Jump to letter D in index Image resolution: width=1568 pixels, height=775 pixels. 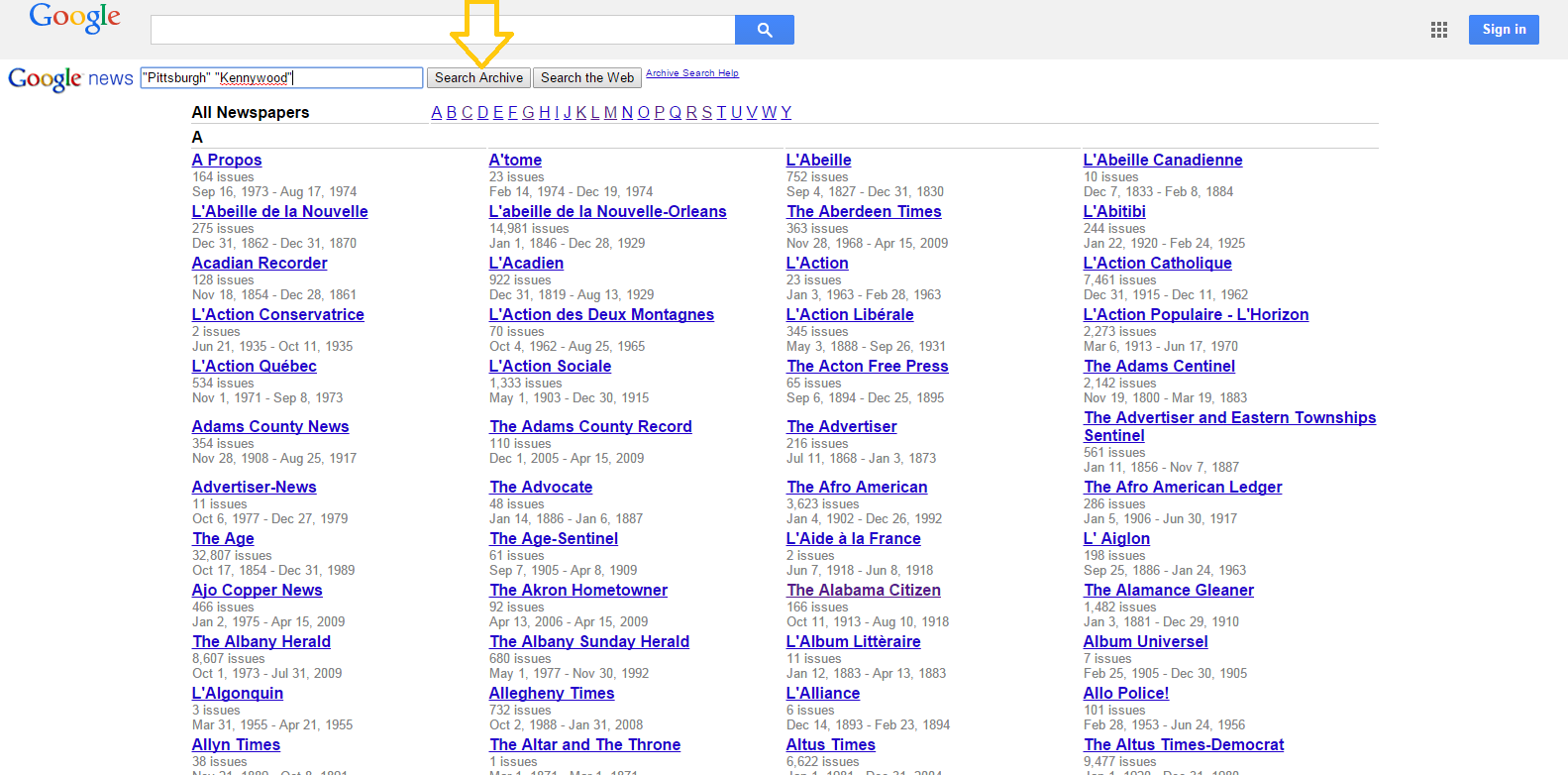pos(483,113)
